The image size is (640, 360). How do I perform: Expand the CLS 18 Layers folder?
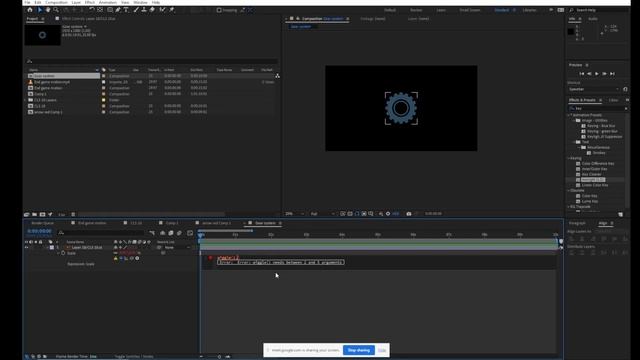[26, 100]
